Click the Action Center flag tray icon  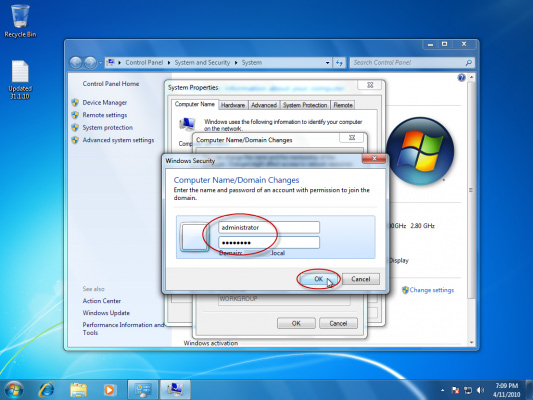tap(455, 390)
